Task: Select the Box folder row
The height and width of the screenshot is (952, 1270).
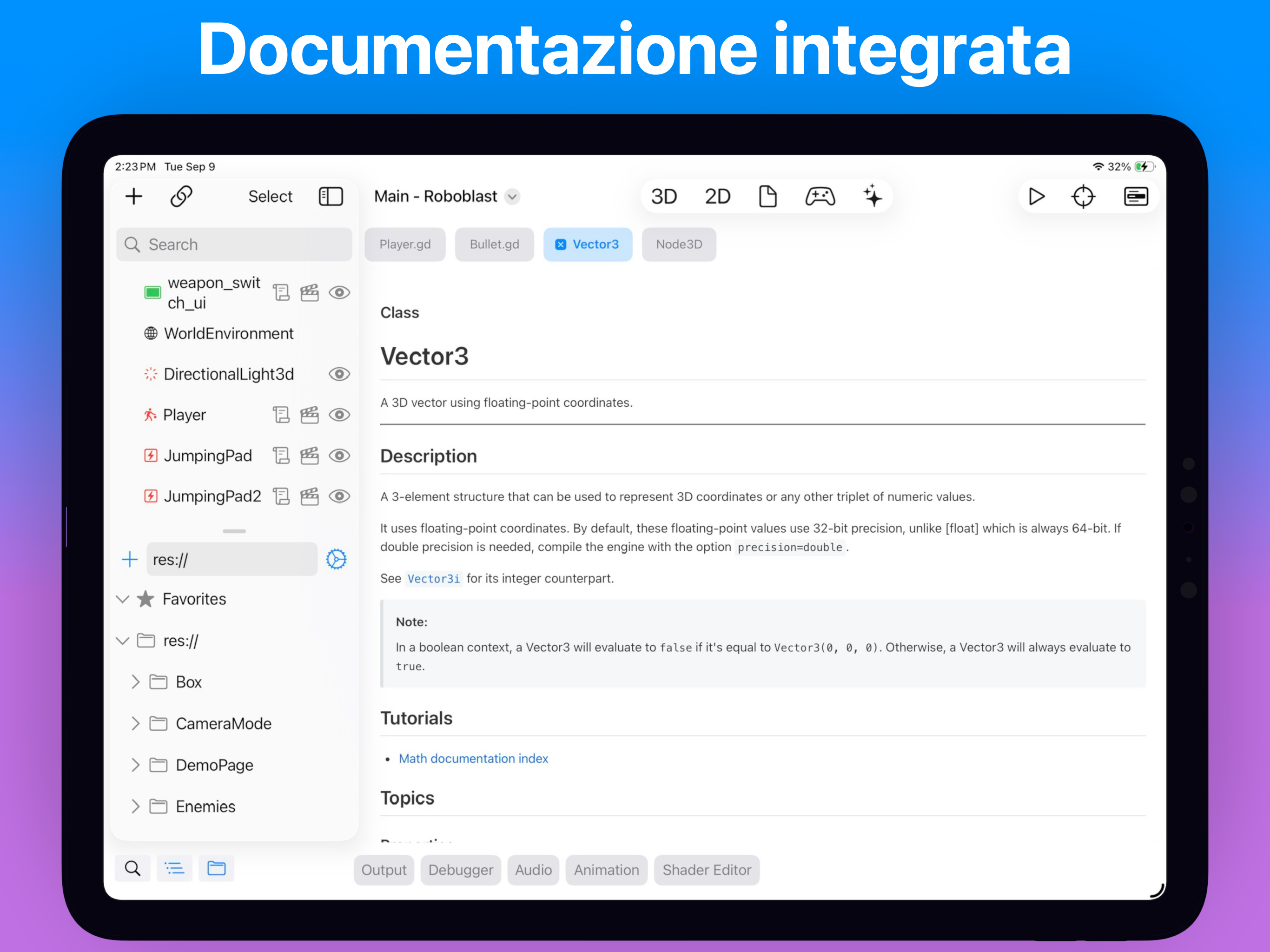Action: (234, 682)
